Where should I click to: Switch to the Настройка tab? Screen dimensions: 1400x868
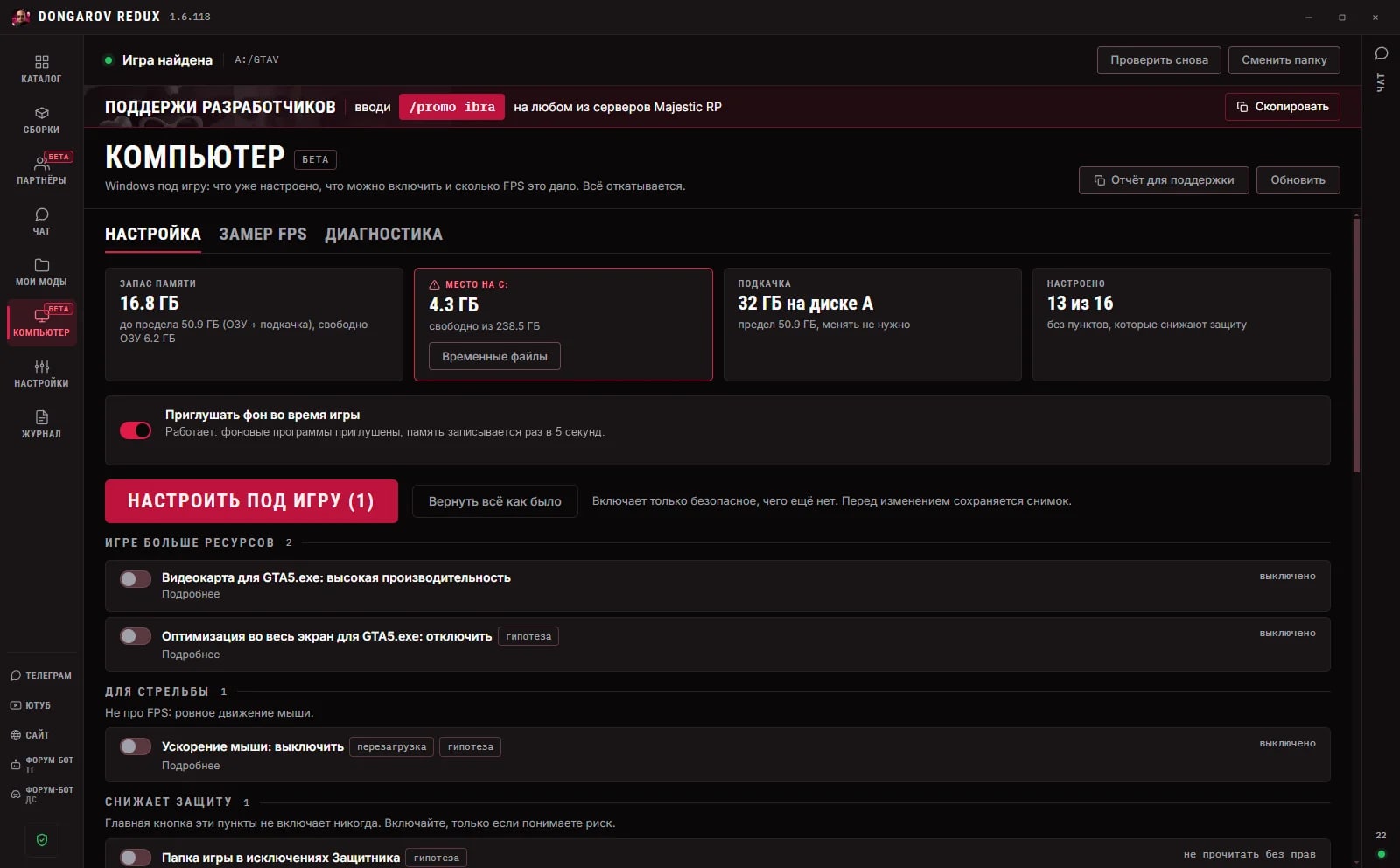153,234
